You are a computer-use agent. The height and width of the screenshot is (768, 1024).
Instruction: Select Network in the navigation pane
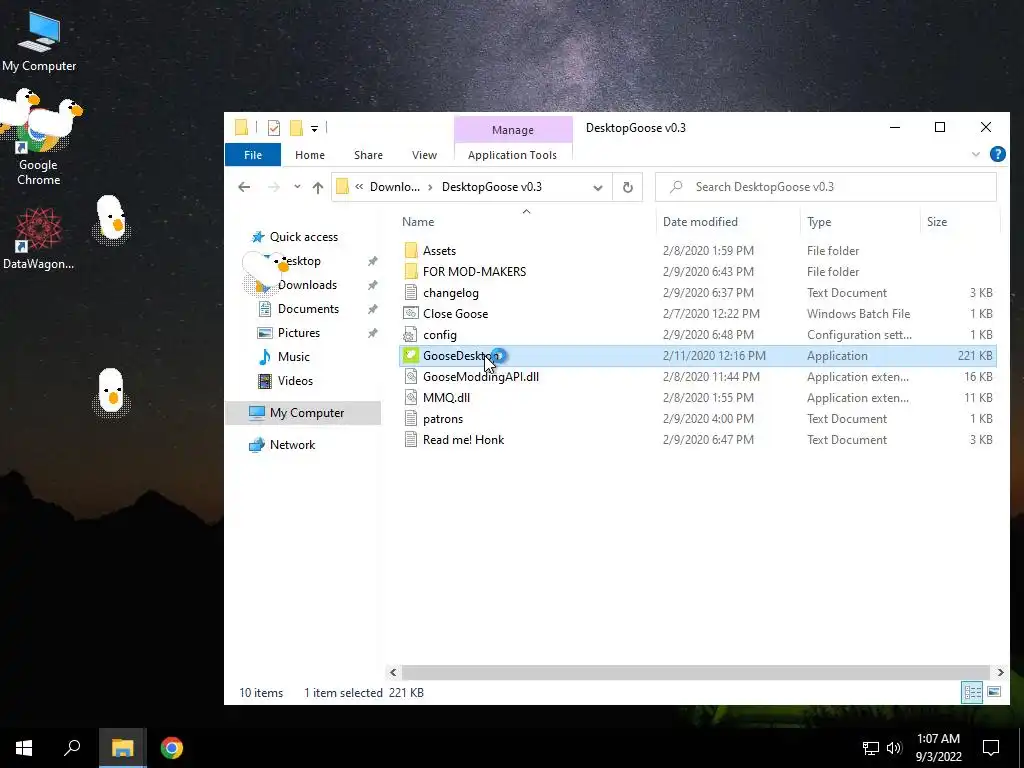point(292,445)
